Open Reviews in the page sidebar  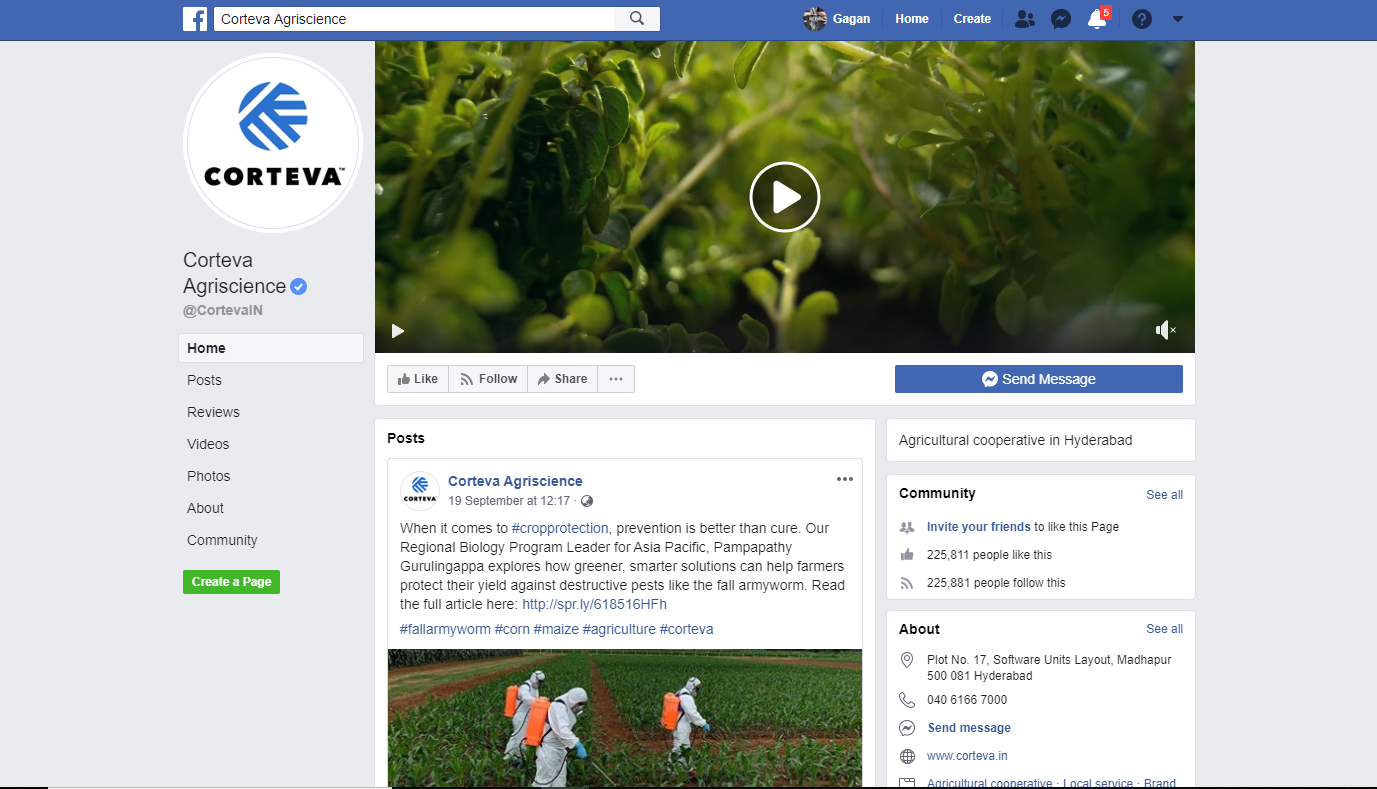click(213, 412)
